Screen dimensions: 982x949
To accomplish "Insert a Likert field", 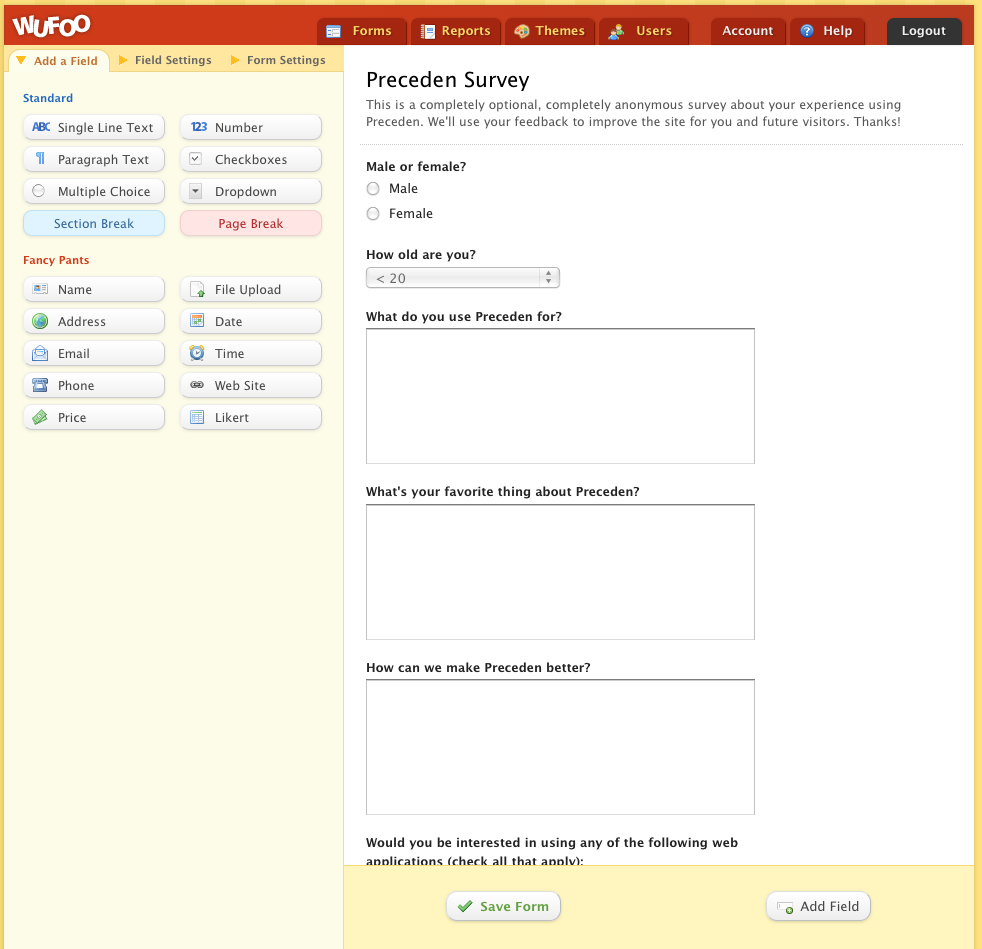I will (251, 418).
